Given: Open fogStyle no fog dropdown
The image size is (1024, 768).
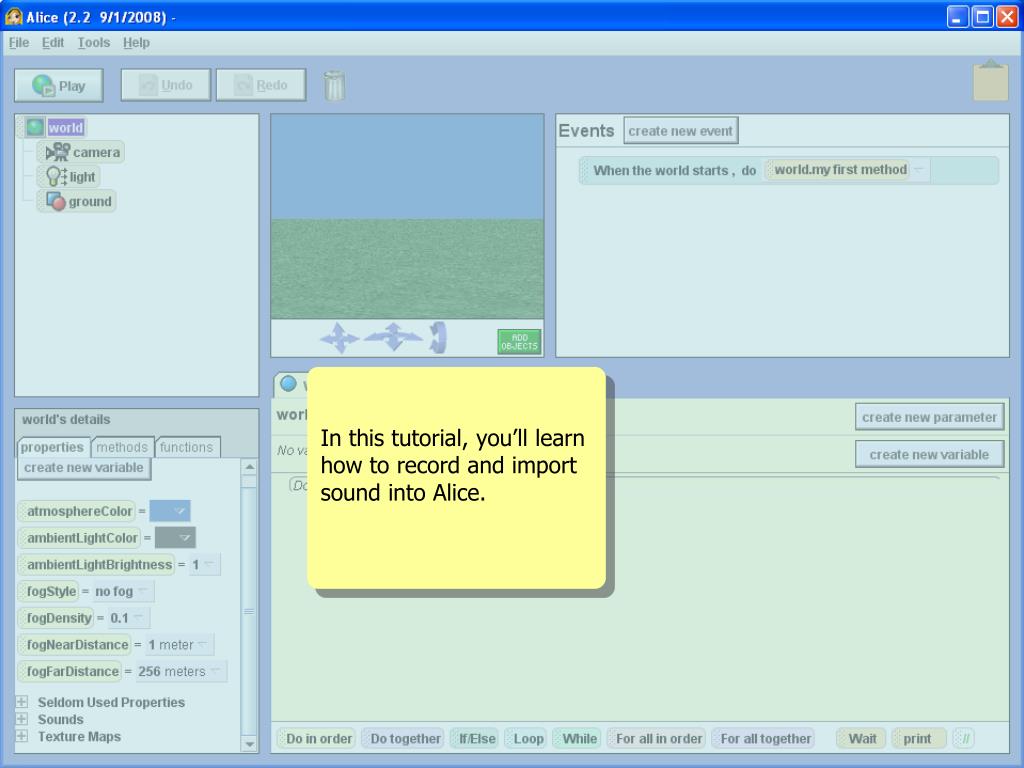Looking at the screenshot, I should (123, 592).
